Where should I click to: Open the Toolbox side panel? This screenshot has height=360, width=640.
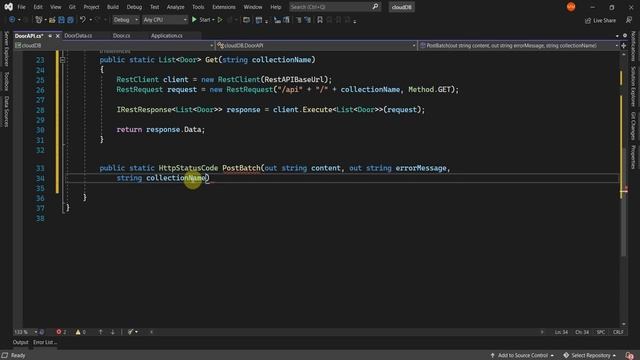coord(6,81)
